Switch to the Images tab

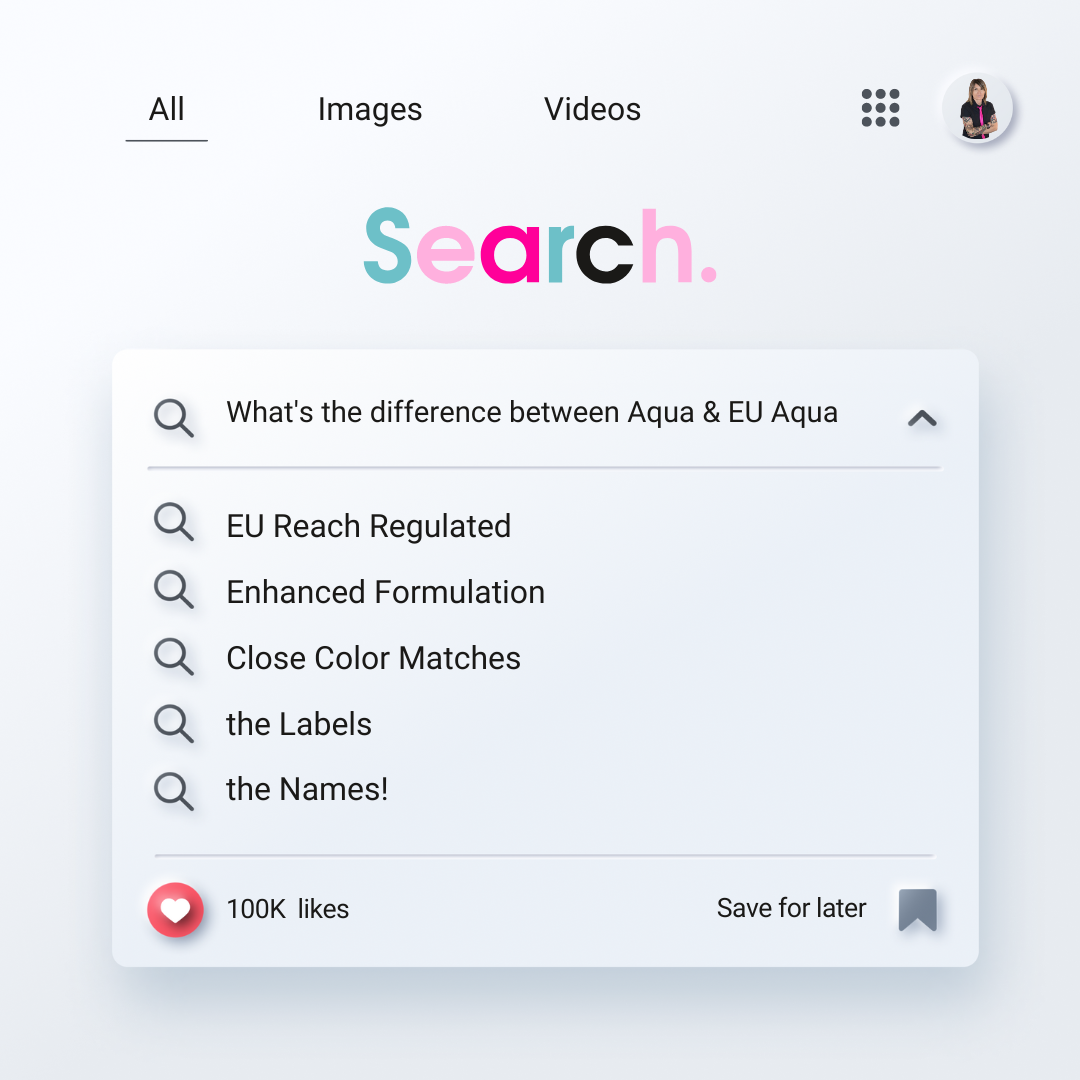tap(370, 110)
